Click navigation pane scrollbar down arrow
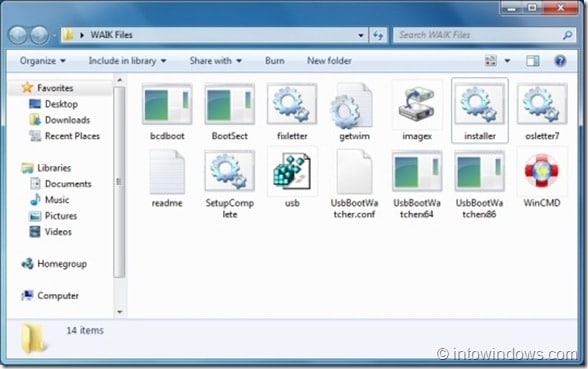This screenshot has width=588, height=369. 120,312
